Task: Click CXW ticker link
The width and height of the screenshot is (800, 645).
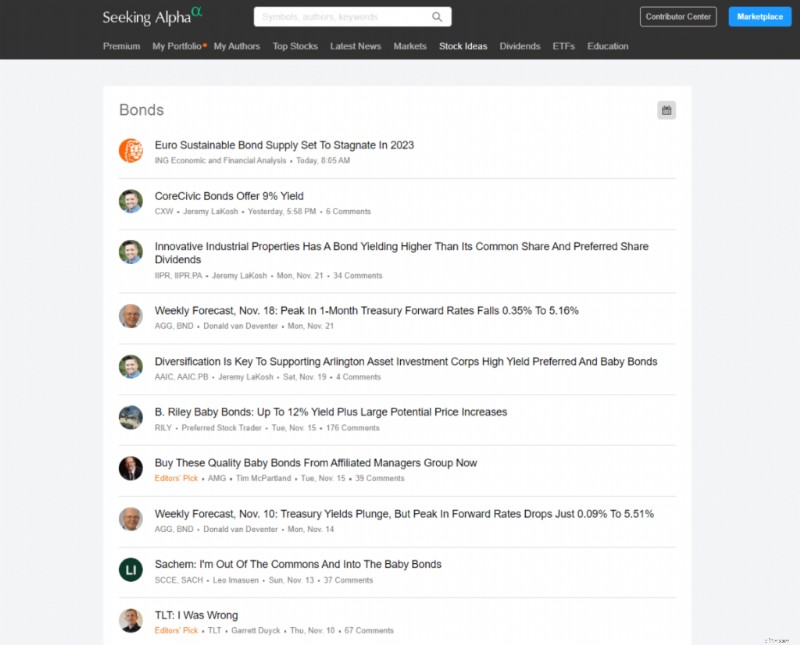Action: (164, 212)
